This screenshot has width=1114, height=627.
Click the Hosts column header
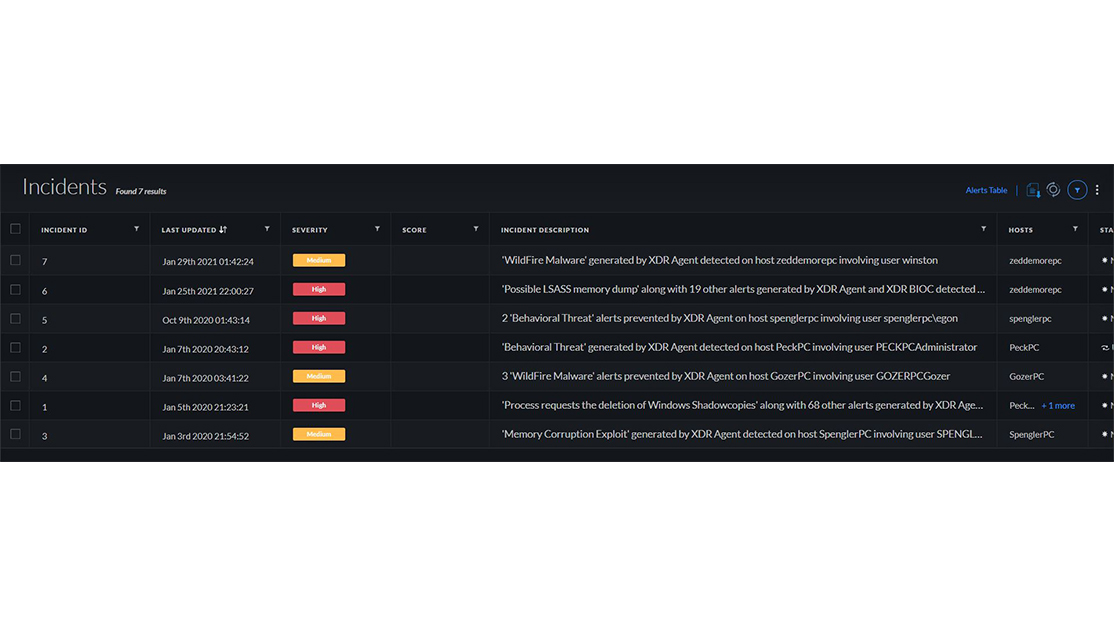1020,230
